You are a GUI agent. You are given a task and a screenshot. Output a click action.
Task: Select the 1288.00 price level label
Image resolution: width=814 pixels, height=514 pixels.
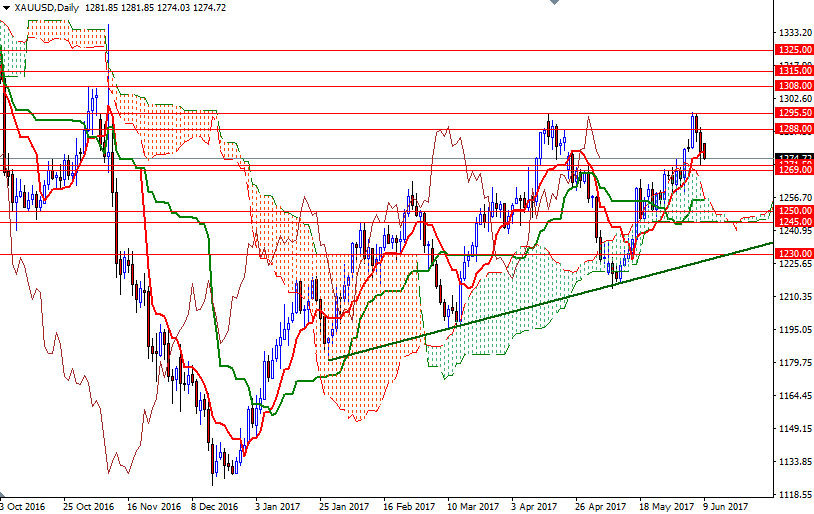(794, 129)
